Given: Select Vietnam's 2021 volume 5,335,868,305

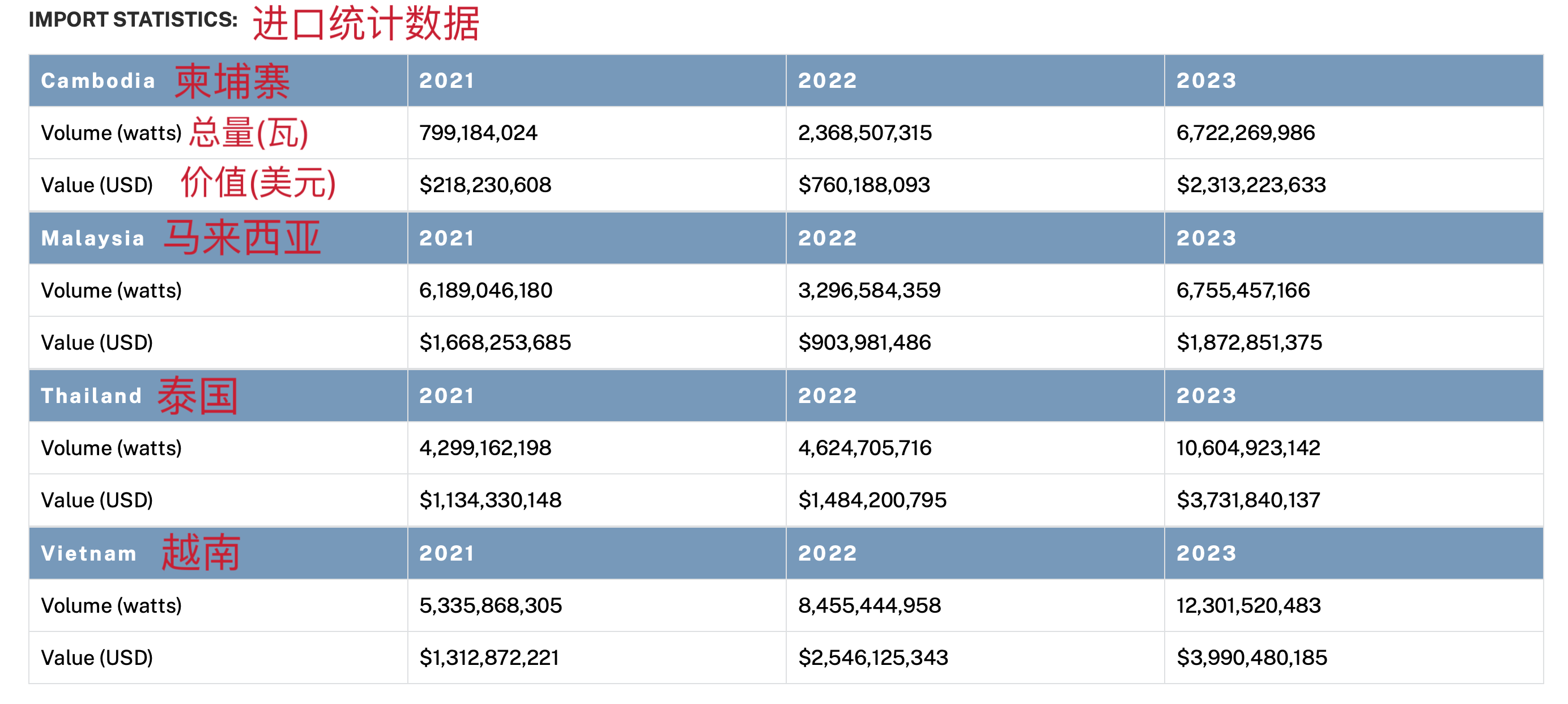Looking at the screenshot, I should 490,605.
